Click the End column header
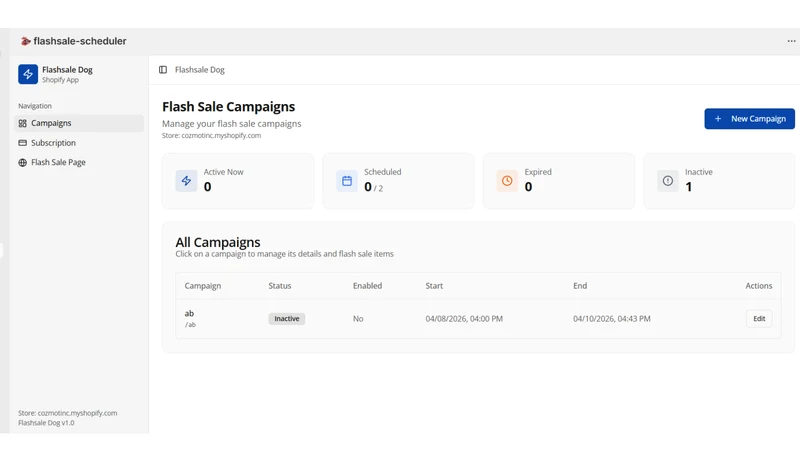The image size is (800, 450). coord(580,286)
